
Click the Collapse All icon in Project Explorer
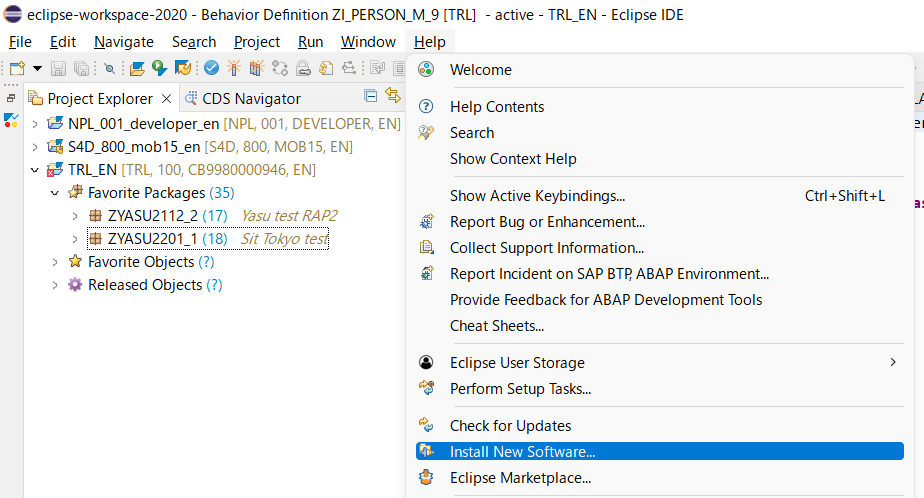coord(371,96)
